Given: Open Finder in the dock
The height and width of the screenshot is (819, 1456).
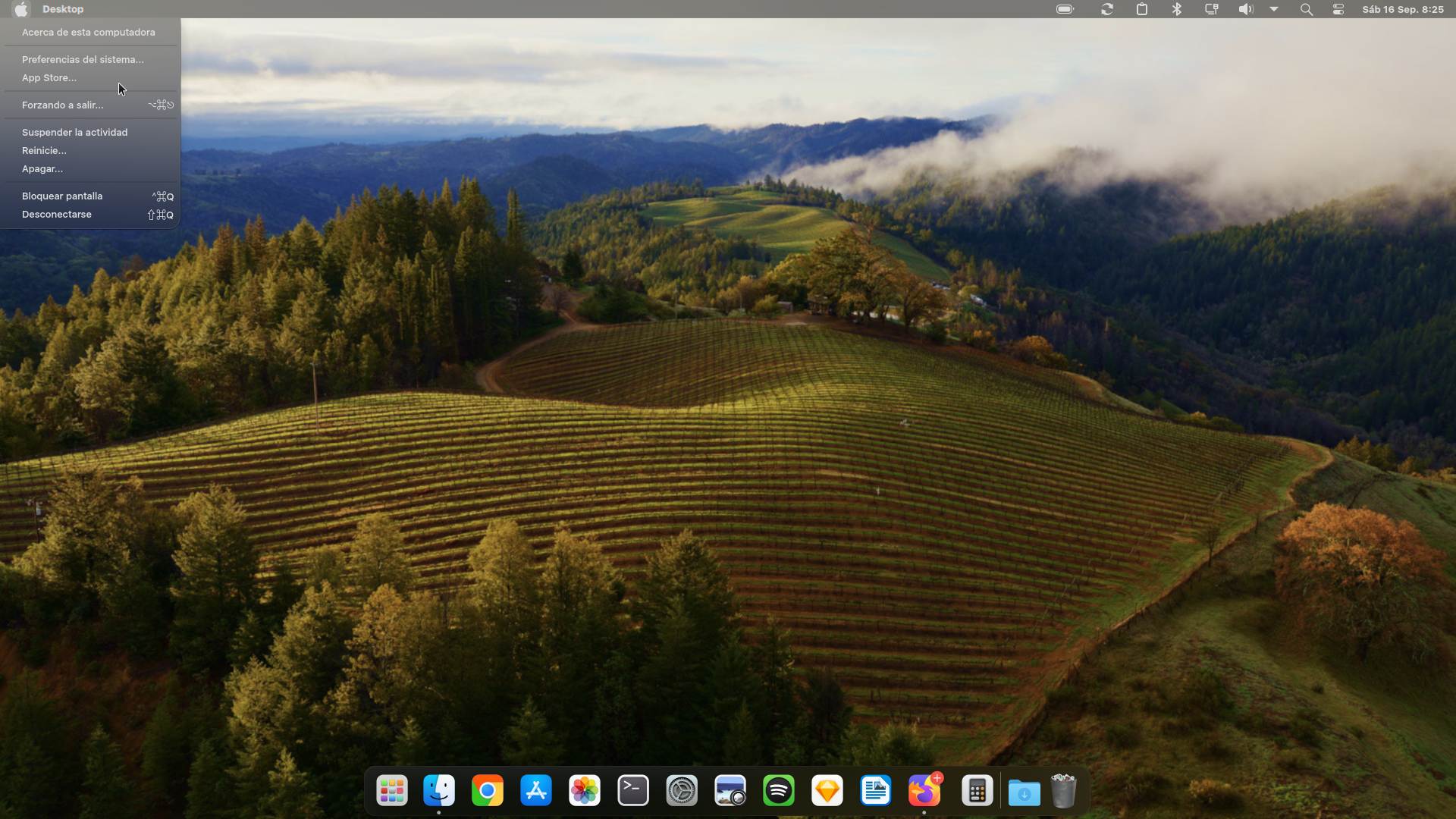Looking at the screenshot, I should pos(439,791).
